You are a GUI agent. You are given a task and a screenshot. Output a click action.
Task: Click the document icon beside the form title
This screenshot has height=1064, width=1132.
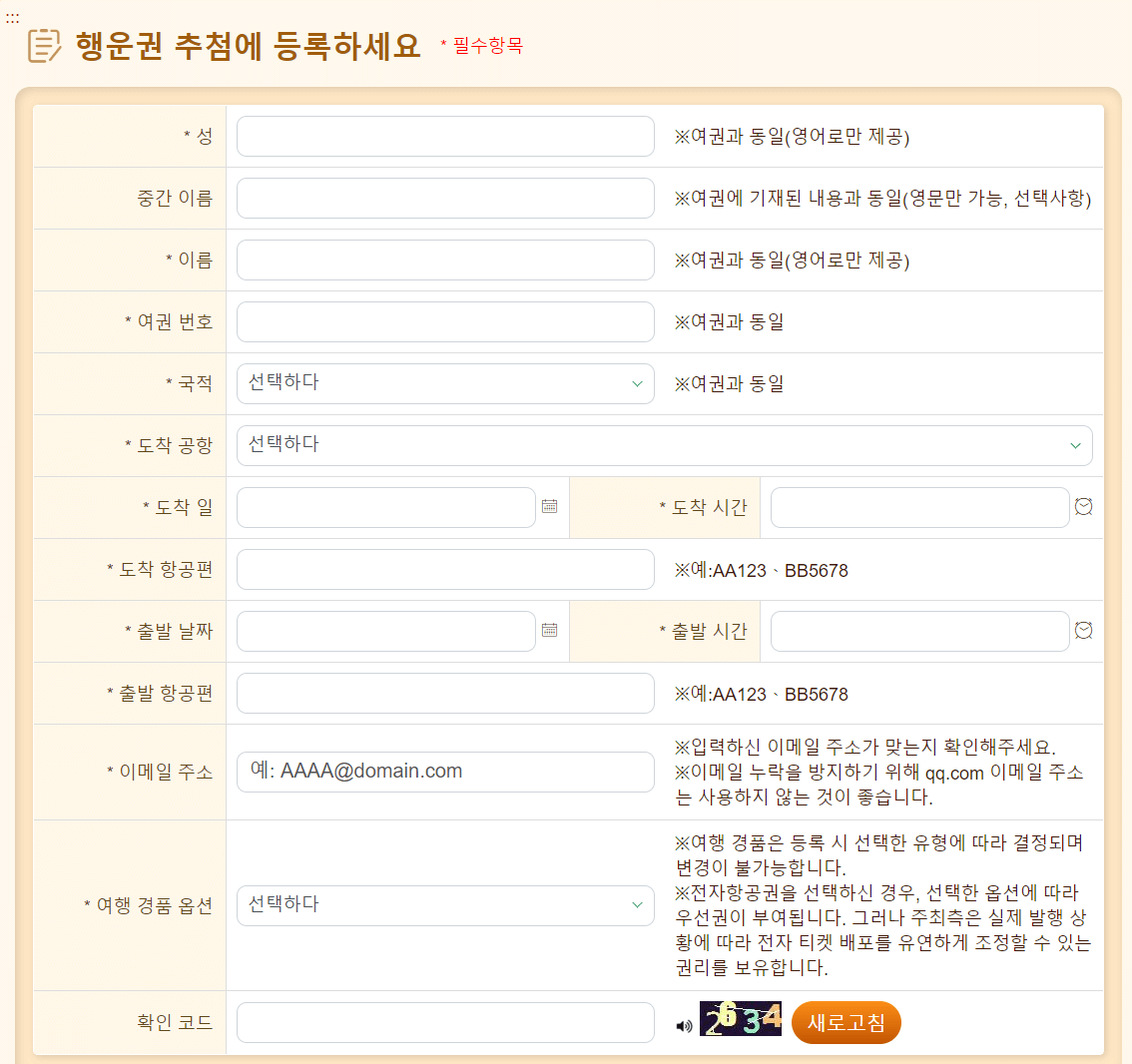(x=42, y=42)
